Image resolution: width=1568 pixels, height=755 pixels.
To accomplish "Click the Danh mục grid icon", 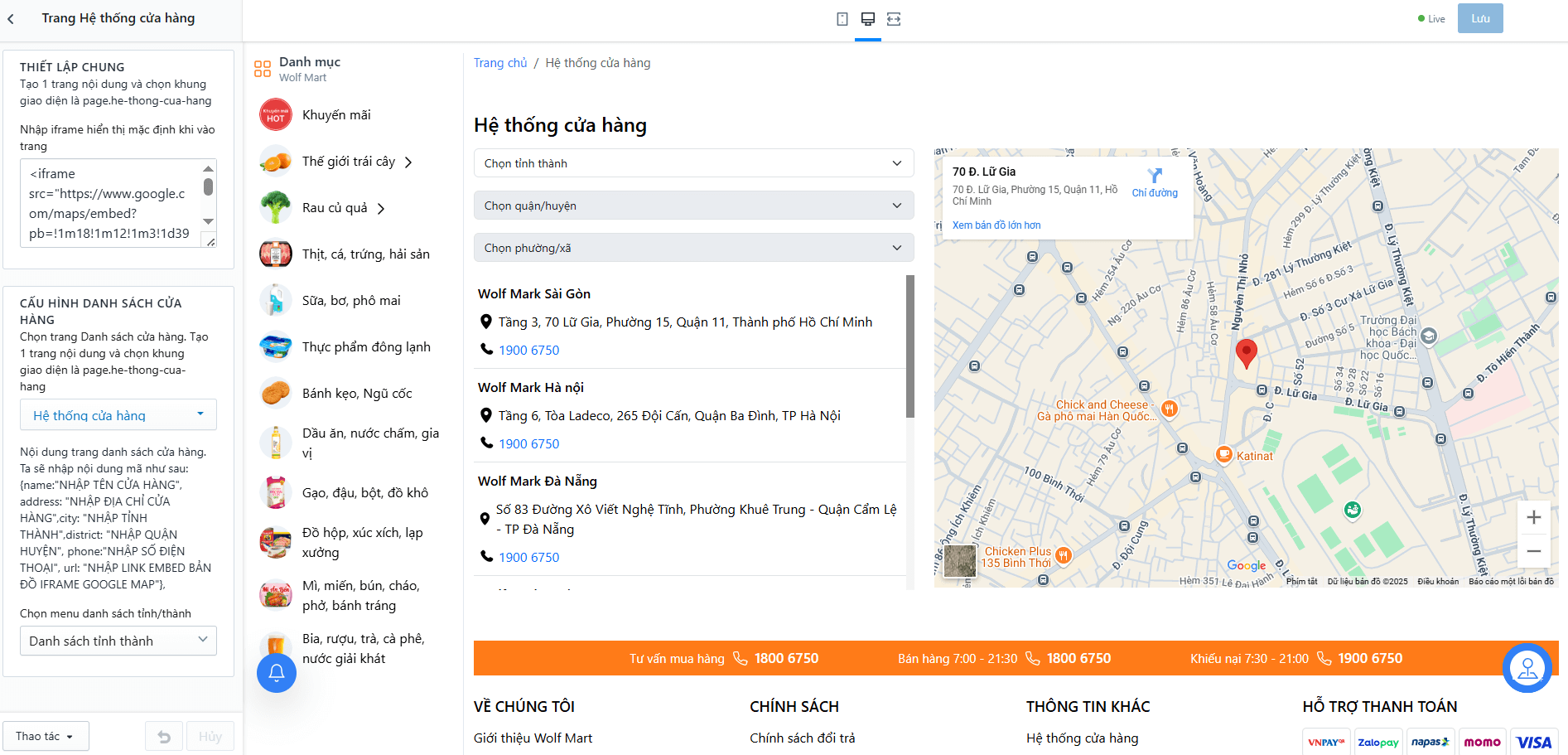I will pyautogui.click(x=263, y=69).
